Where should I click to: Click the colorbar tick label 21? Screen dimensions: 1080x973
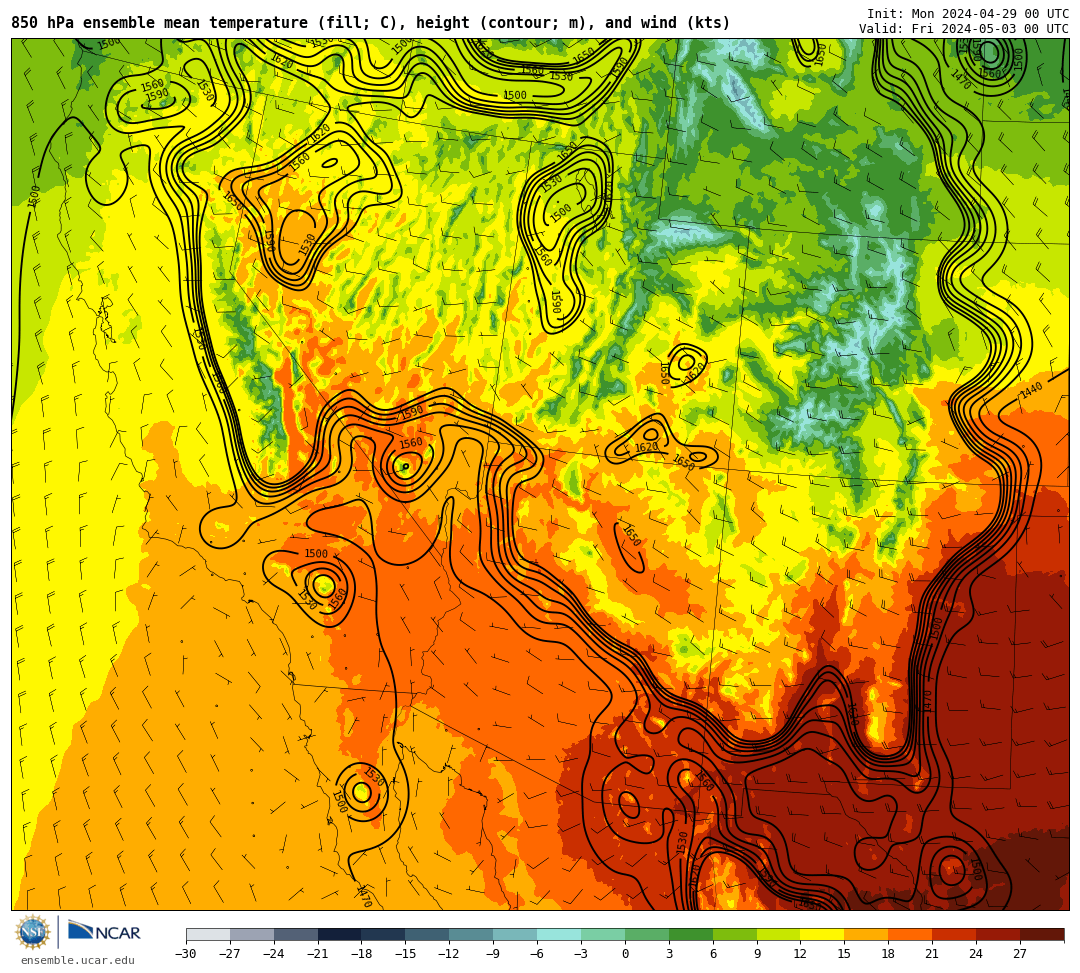(932, 954)
